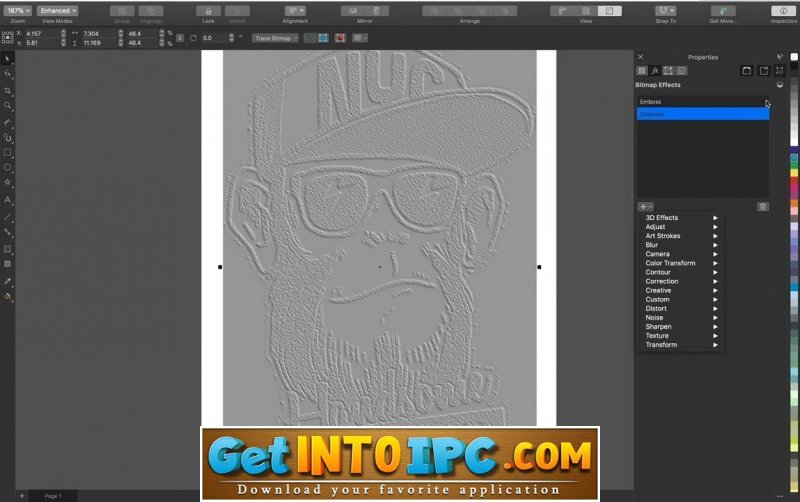Select the Rectangle tool
The image size is (800, 502).
pyautogui.click(x=7, y=153)
